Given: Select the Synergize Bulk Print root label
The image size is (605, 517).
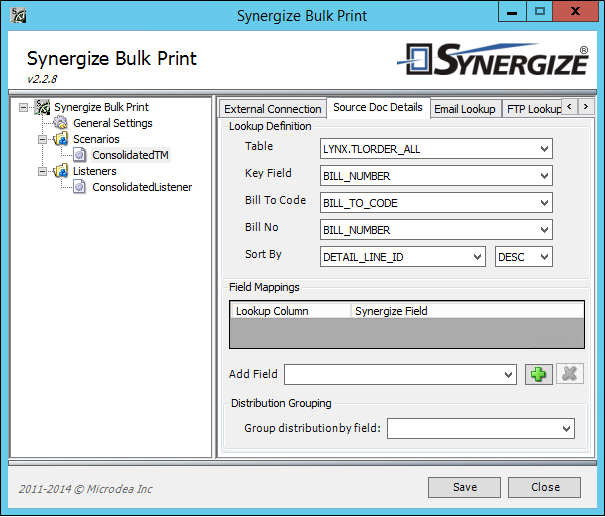Looking at the screenshot, I should [x=101, y=107].
